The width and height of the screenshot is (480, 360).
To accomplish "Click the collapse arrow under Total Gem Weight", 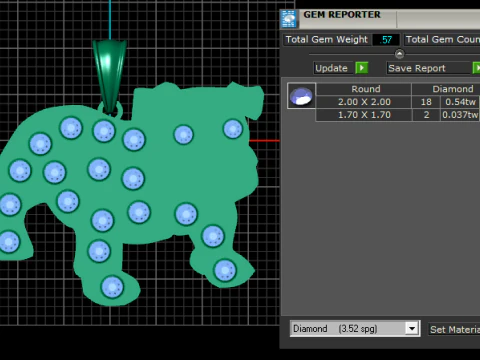I will (399, 54).
